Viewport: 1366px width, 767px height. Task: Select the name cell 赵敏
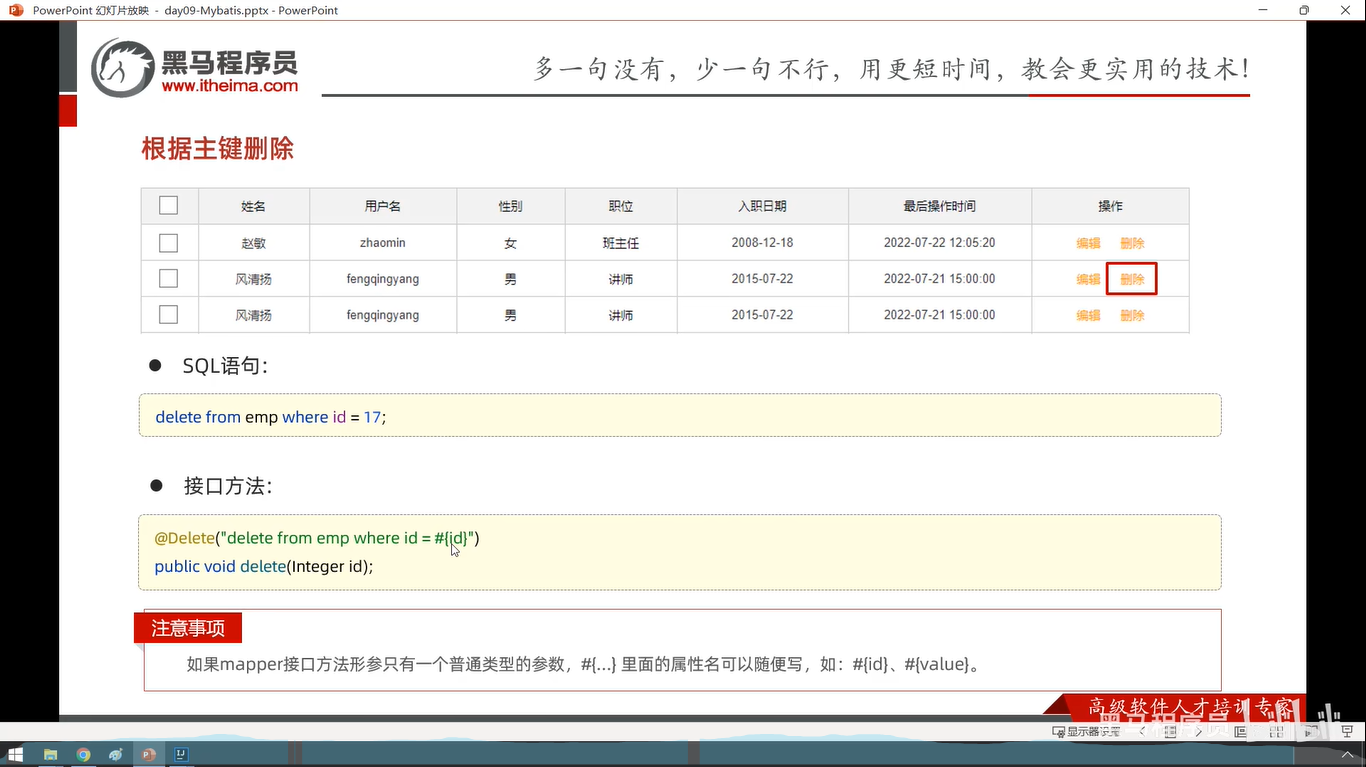(254, 243)
